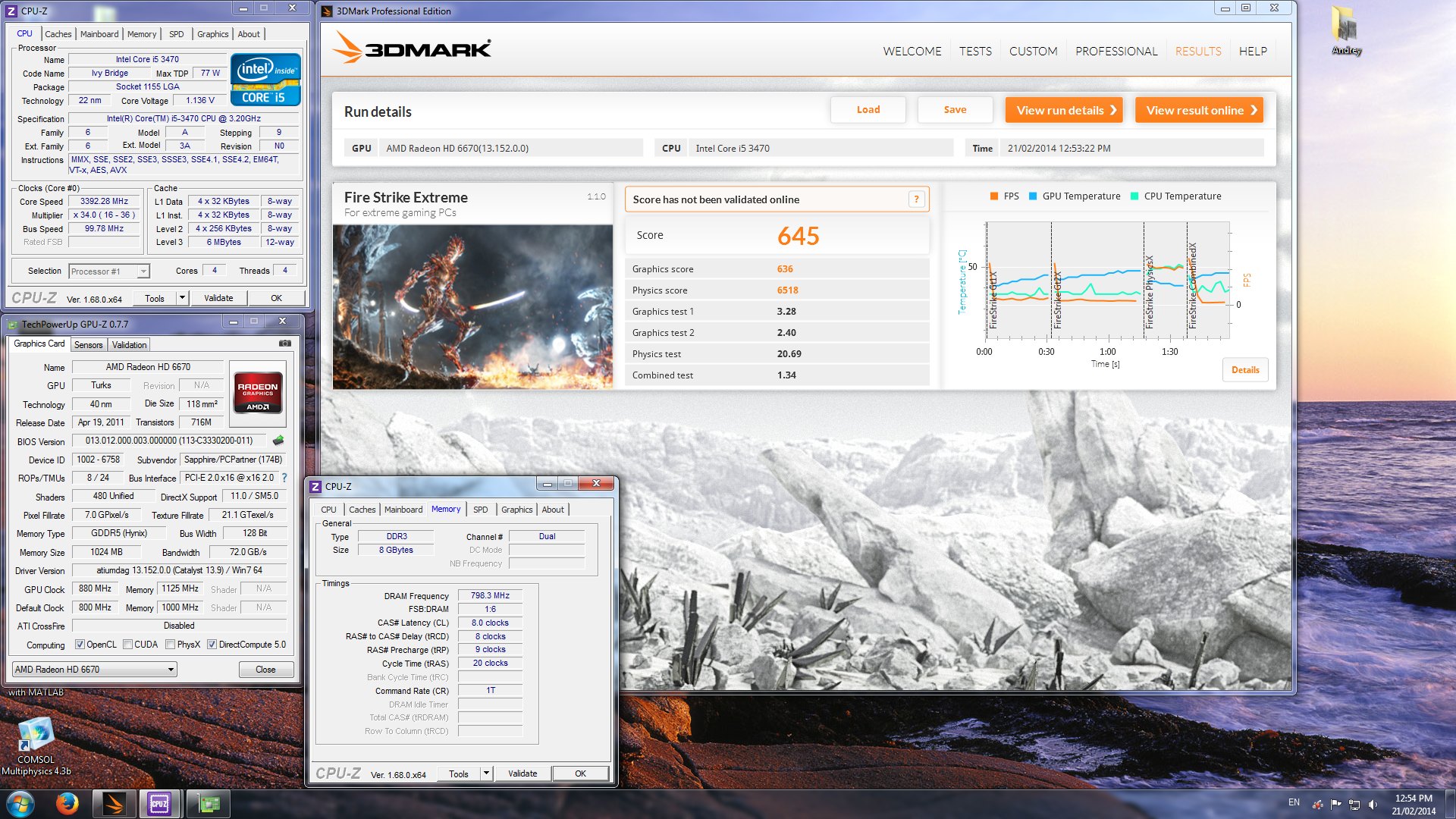Click the Fire Strike Extreme preview image
The height and width of the screenshot is (819, 1456).
coord(472,306)
